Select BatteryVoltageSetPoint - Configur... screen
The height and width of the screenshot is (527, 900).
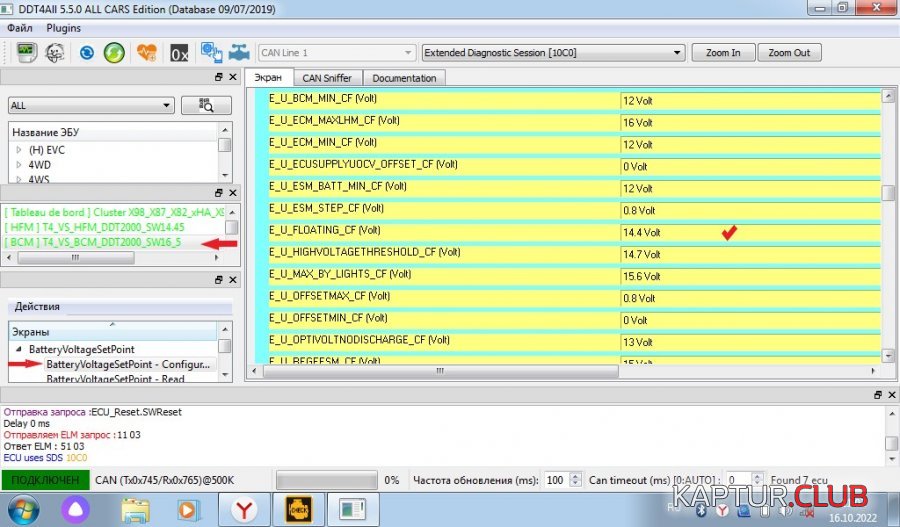click(x=127, y=364)
